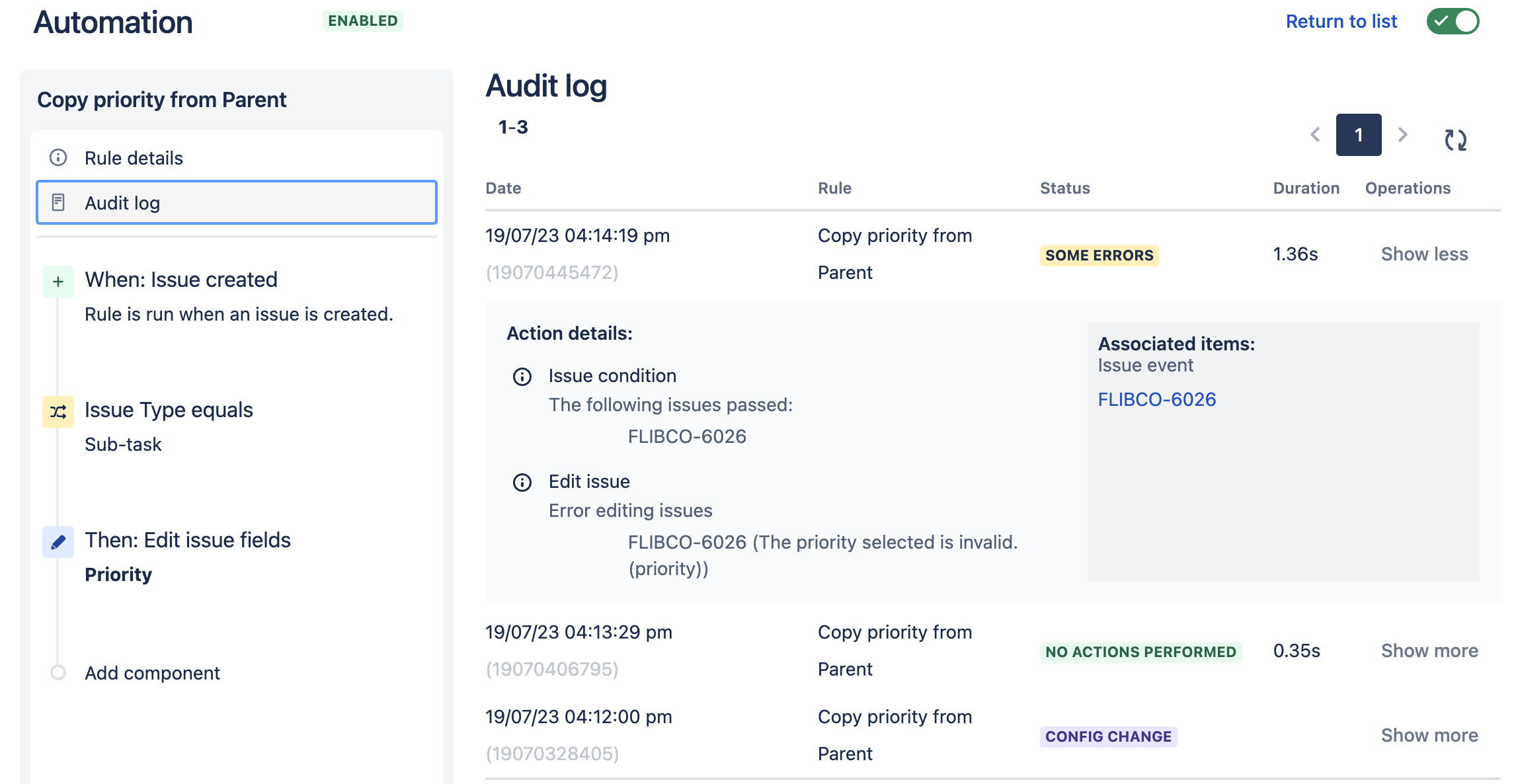Select page 1 pagination button
This screenshot has height=784, width=1518.
tap(1359, 135)
